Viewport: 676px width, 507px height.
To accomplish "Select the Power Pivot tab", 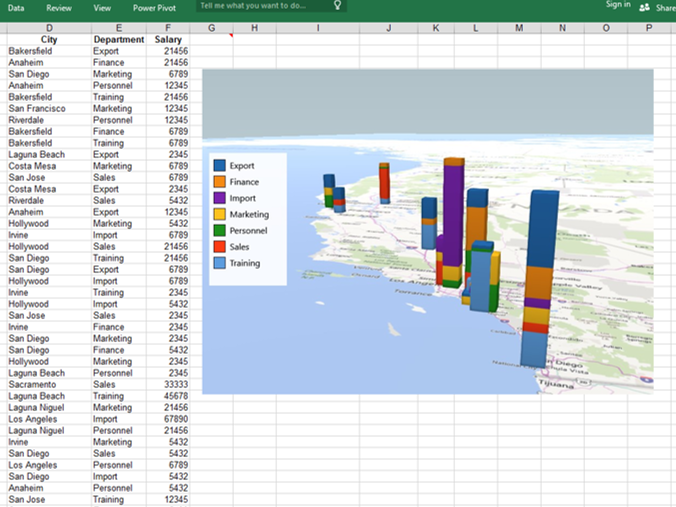I will pos(154,7).
